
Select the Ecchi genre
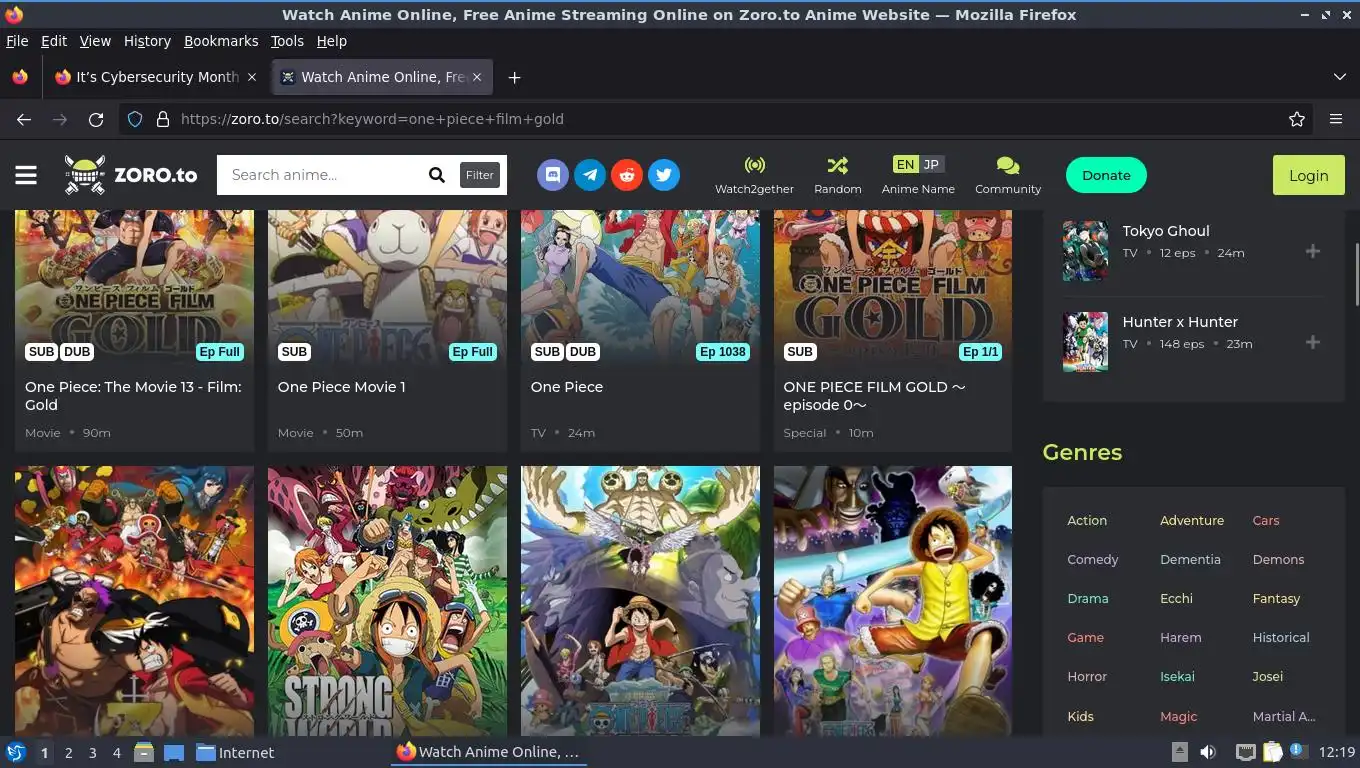pyautogui.click(x=1176, y=598)
